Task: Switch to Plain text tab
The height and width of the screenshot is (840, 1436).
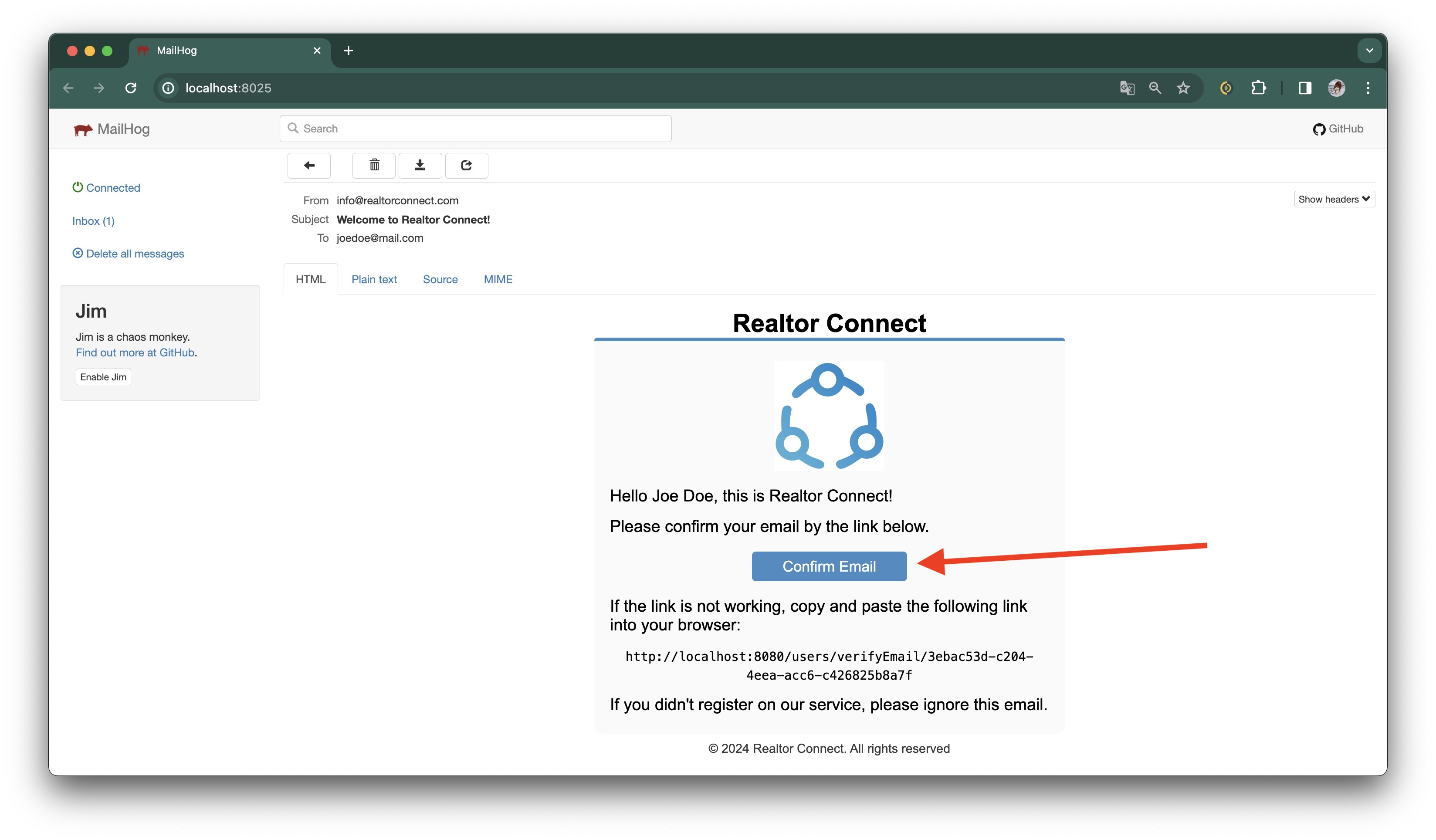Action: (374, 279)
